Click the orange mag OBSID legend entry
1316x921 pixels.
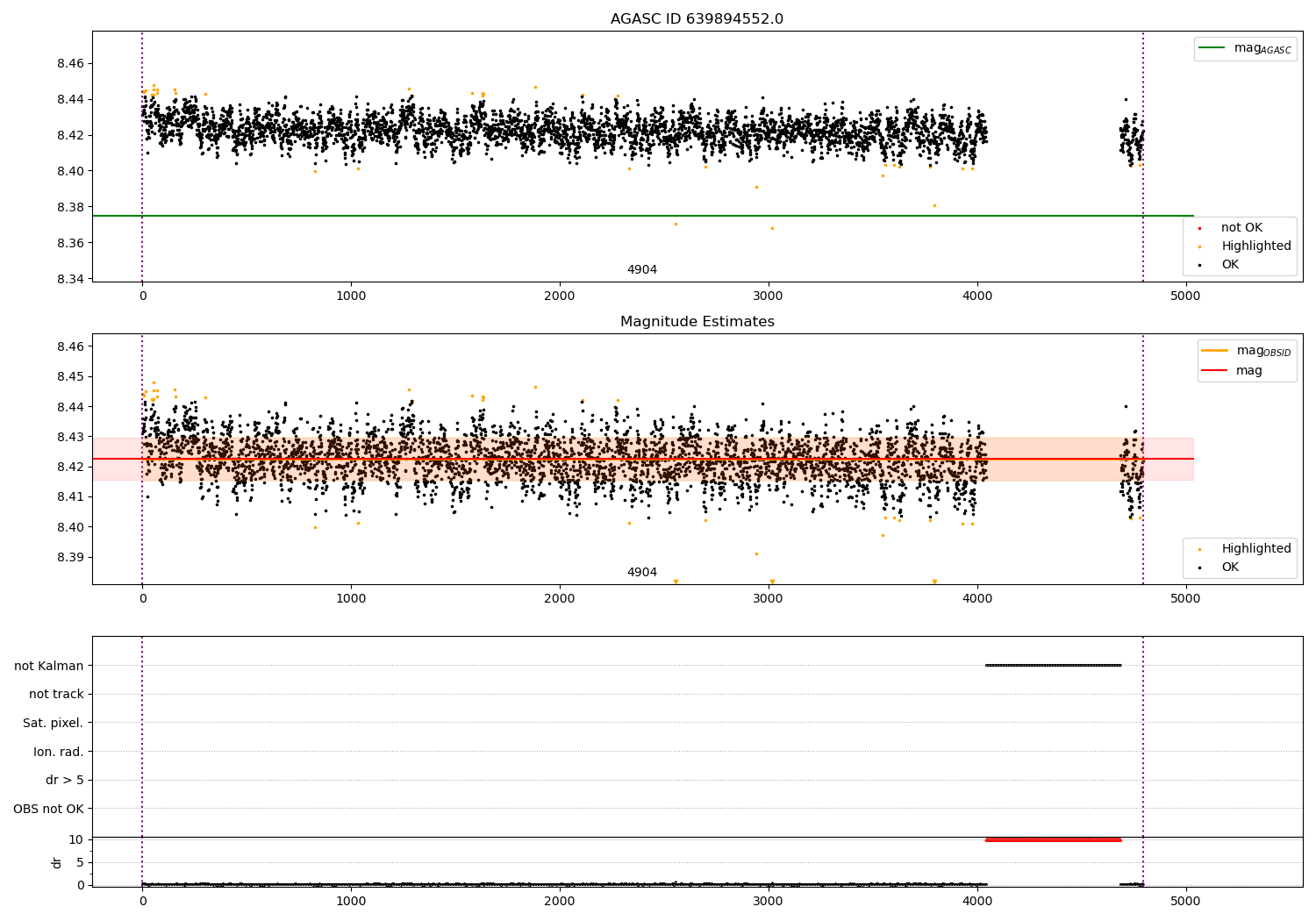(1247, 351)
